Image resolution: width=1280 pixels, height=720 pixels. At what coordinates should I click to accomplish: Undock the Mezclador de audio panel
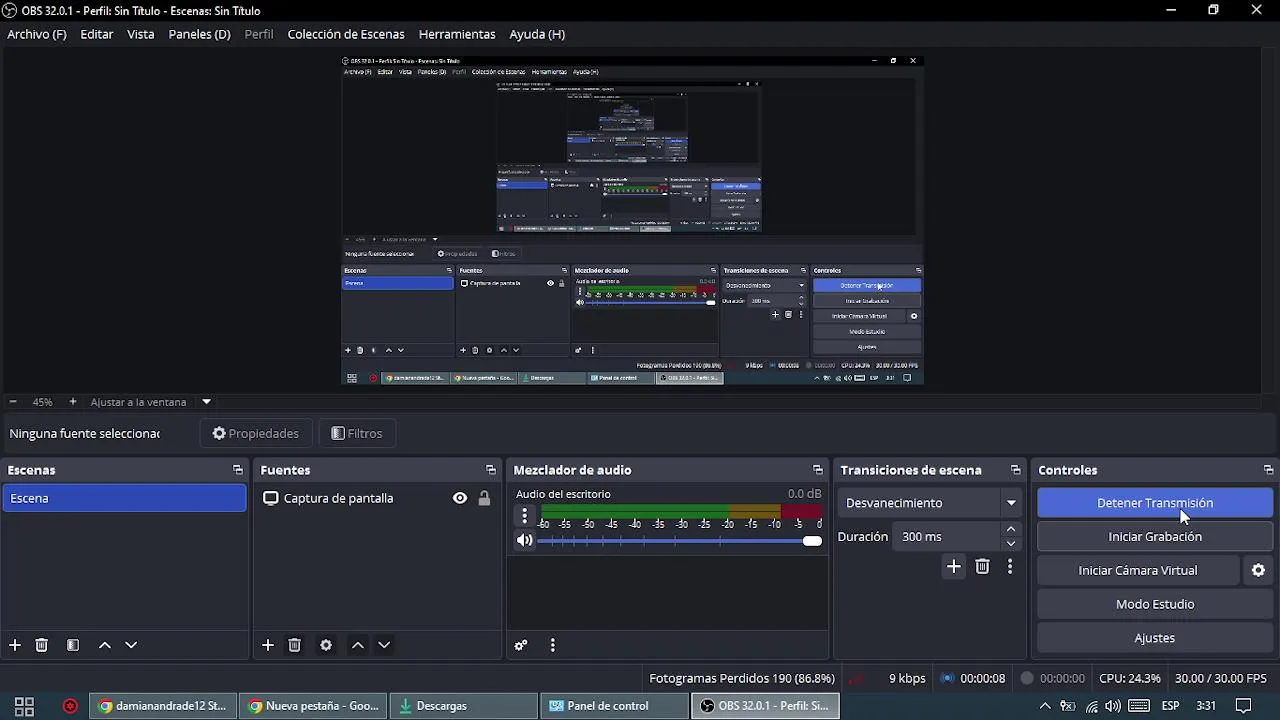[x=818, y=470]
